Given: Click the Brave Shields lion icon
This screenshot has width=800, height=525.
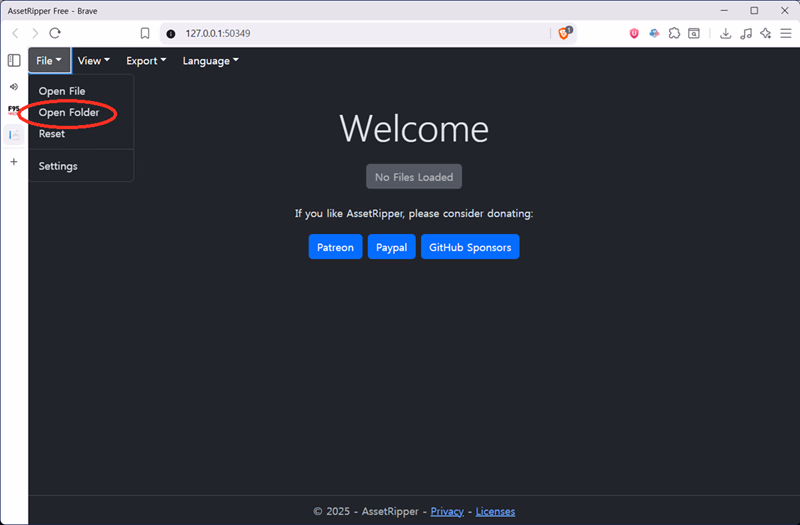Looking at the screenshot, I should [564, 33].
